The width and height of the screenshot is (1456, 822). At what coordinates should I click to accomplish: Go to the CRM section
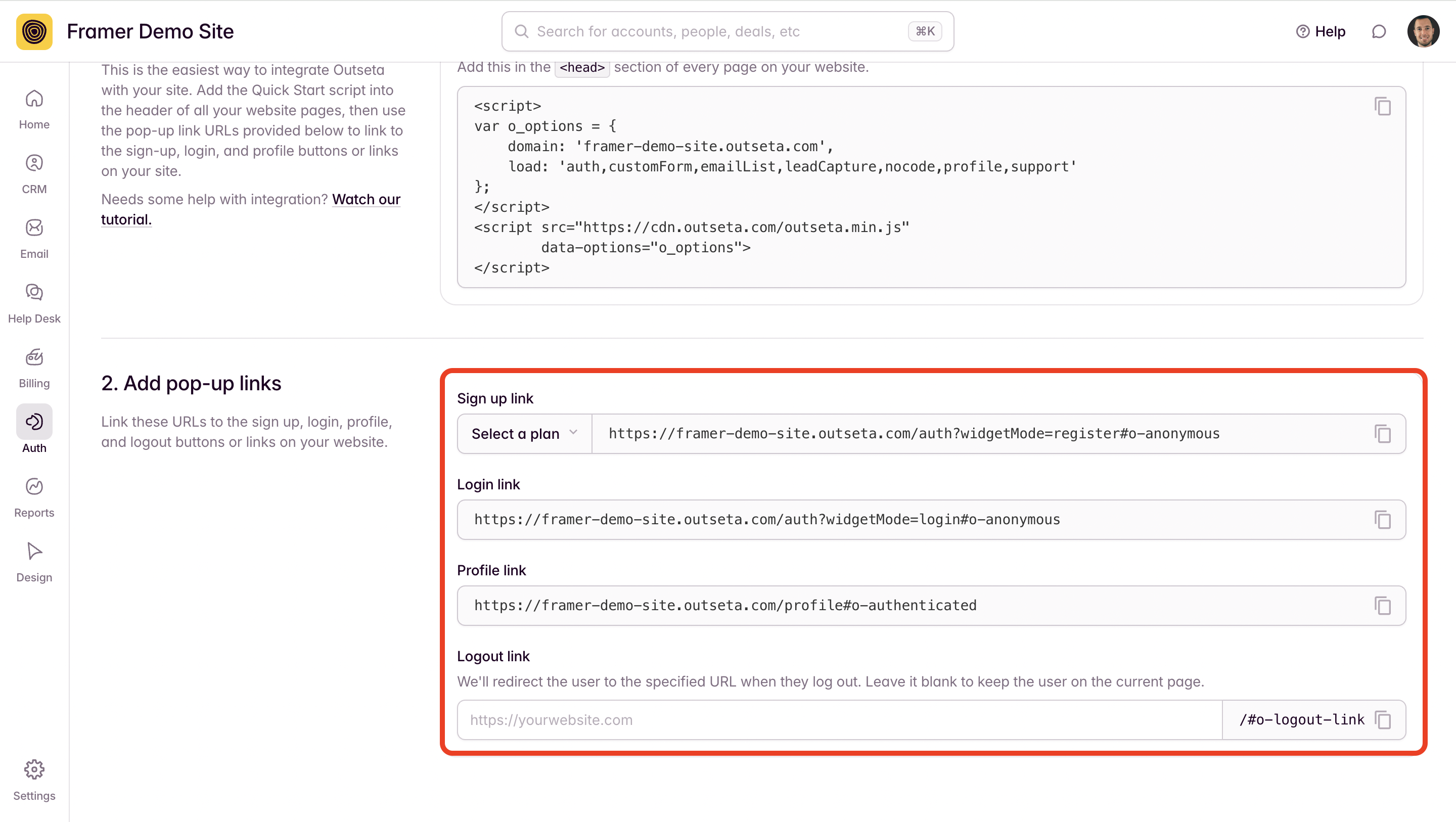pyautogui.click(x=34, y=173)
